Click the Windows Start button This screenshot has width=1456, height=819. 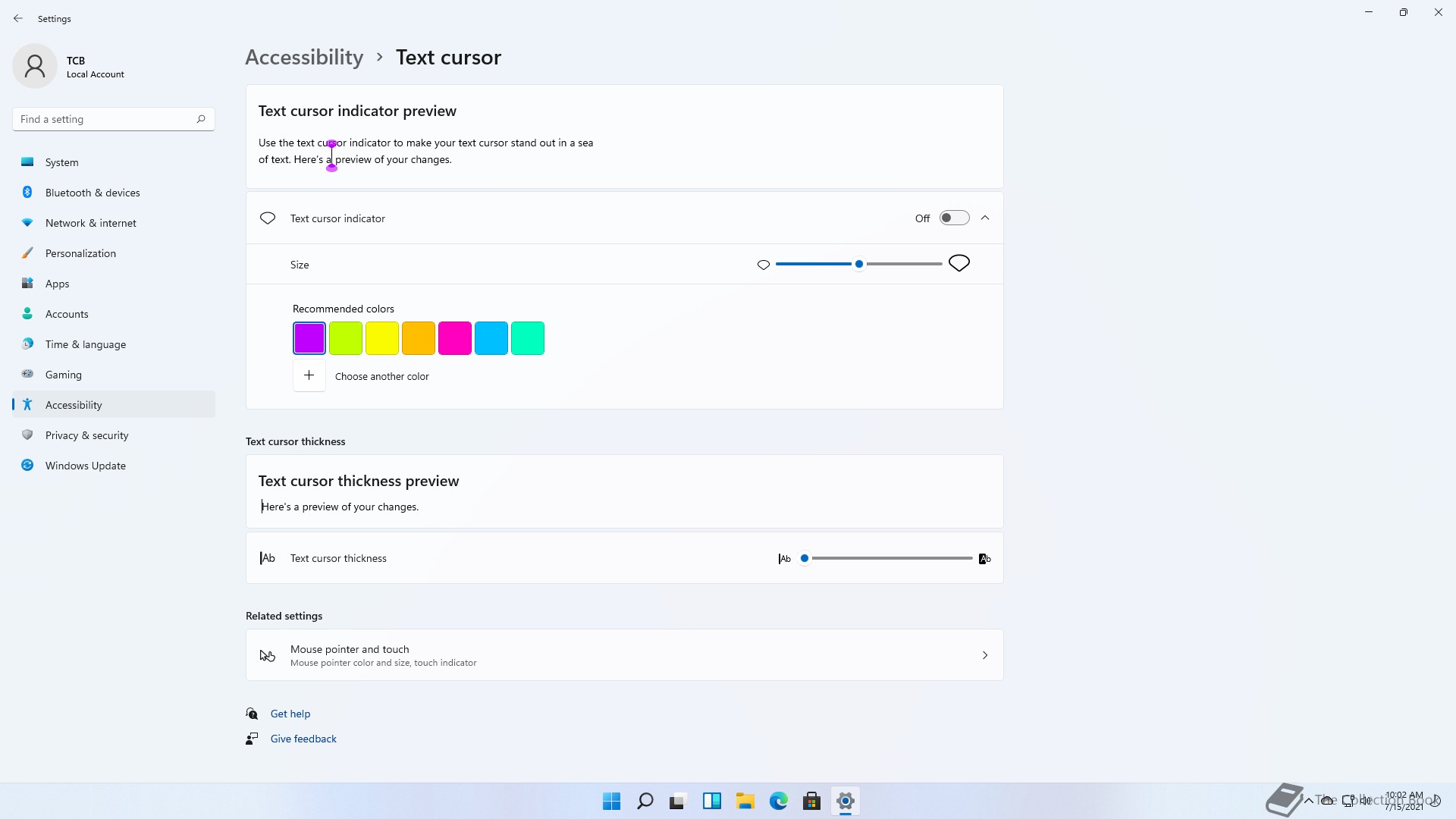click(x=611, y=801)
